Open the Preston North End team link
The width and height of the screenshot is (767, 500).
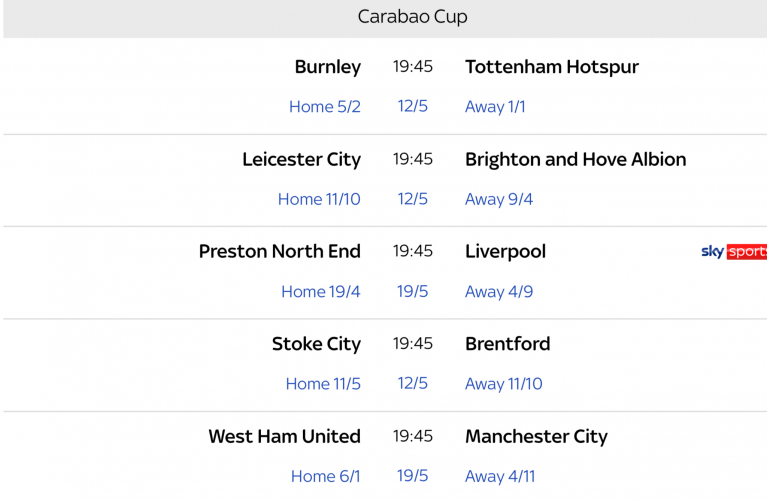[x=279, y=251]
